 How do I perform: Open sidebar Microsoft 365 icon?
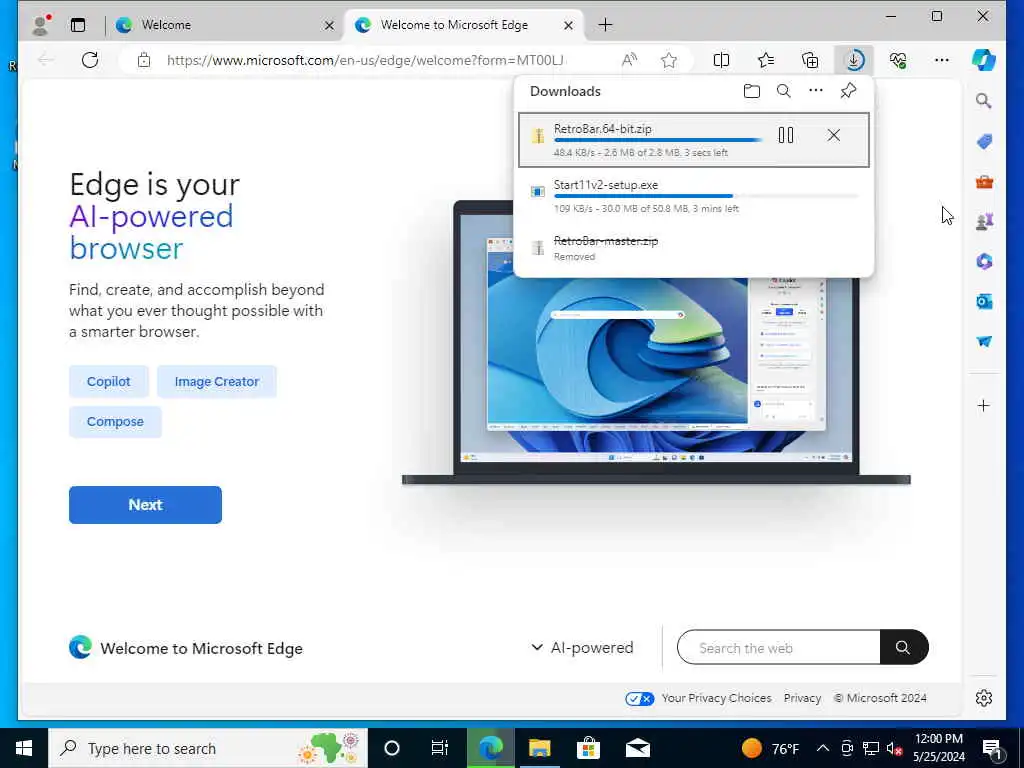pos(984,261)
